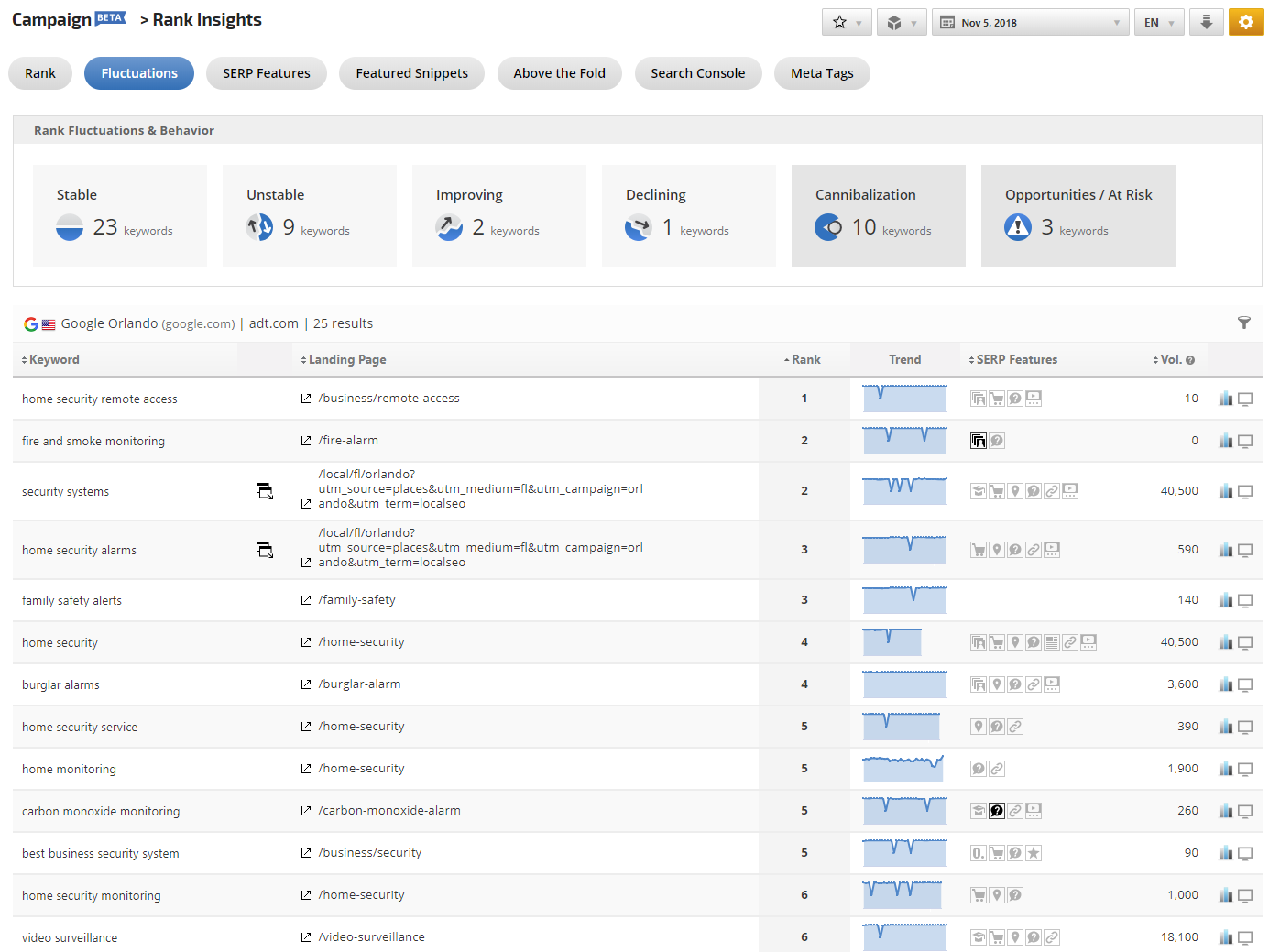
Task: Toggle the Opportunities / At Risk filter card
Action: (1078, 216)
